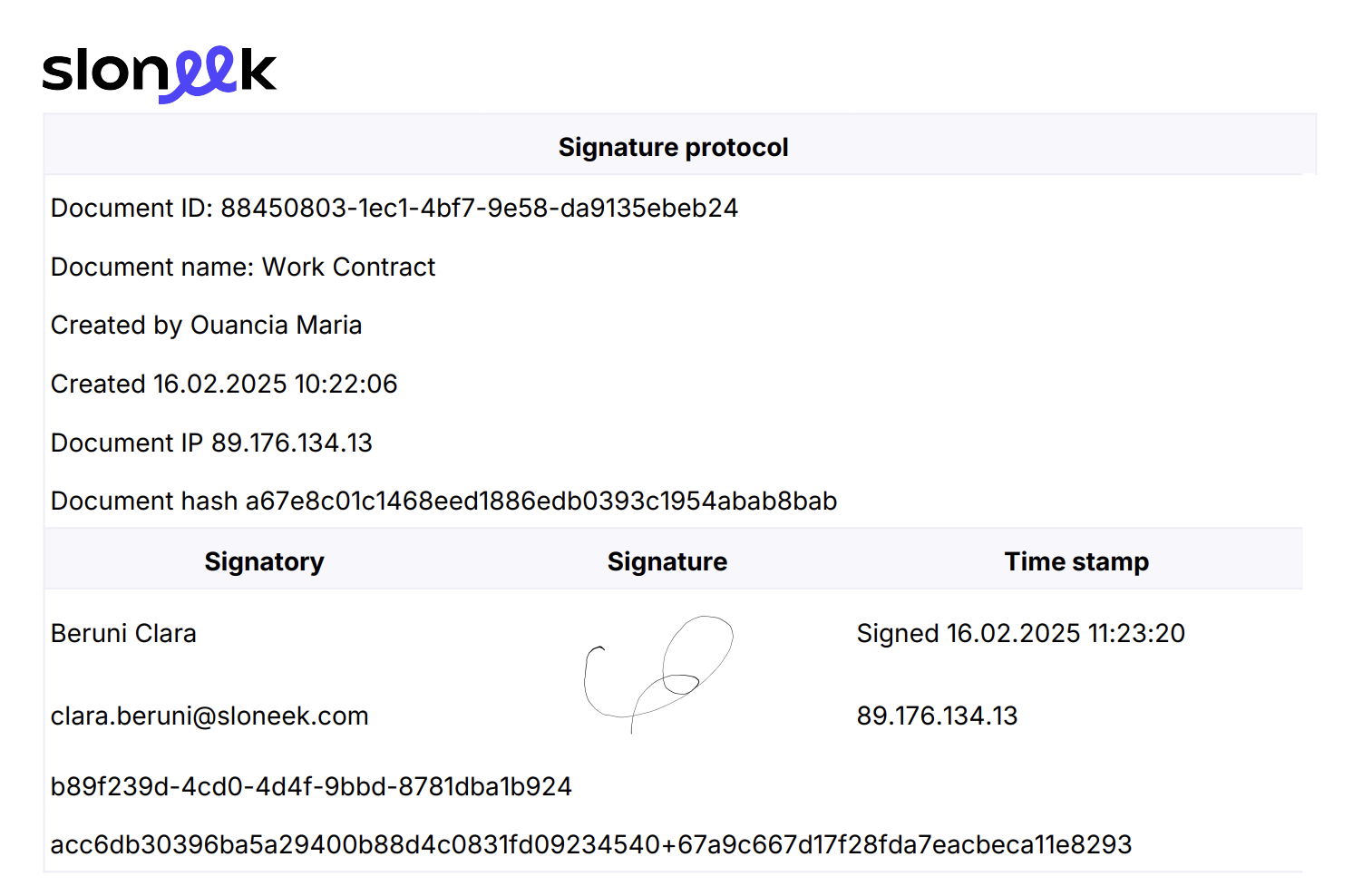This screenshot has height=896, width=1353.
Task: Click the purple loops in the logo
Action: click(x=199, y=74)
